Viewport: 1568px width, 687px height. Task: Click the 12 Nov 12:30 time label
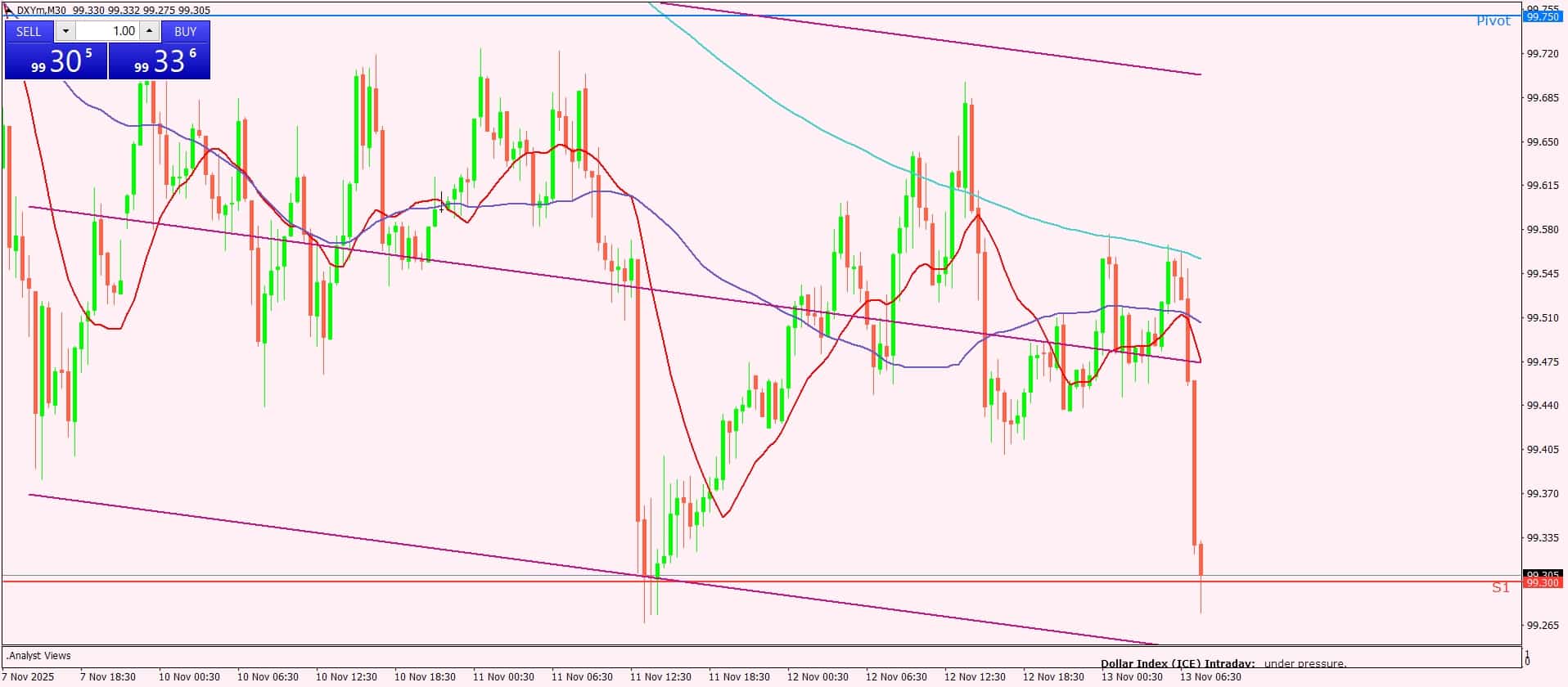(x=975, y=677)
